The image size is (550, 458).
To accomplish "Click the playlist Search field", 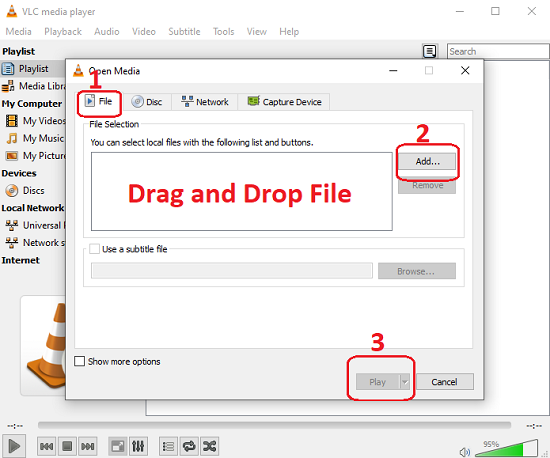I will [498, 51].
